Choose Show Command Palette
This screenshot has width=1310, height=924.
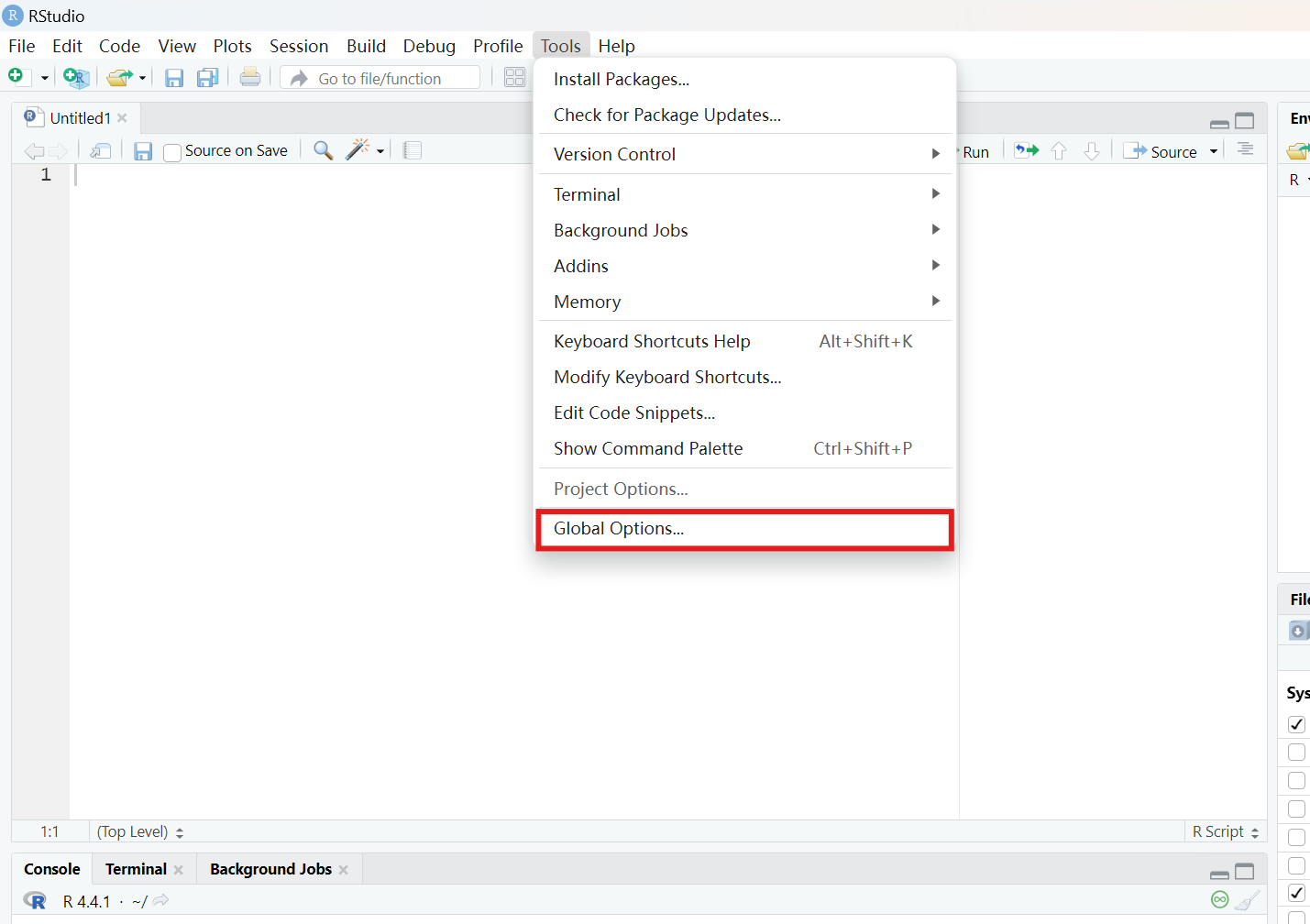[745, 449]
